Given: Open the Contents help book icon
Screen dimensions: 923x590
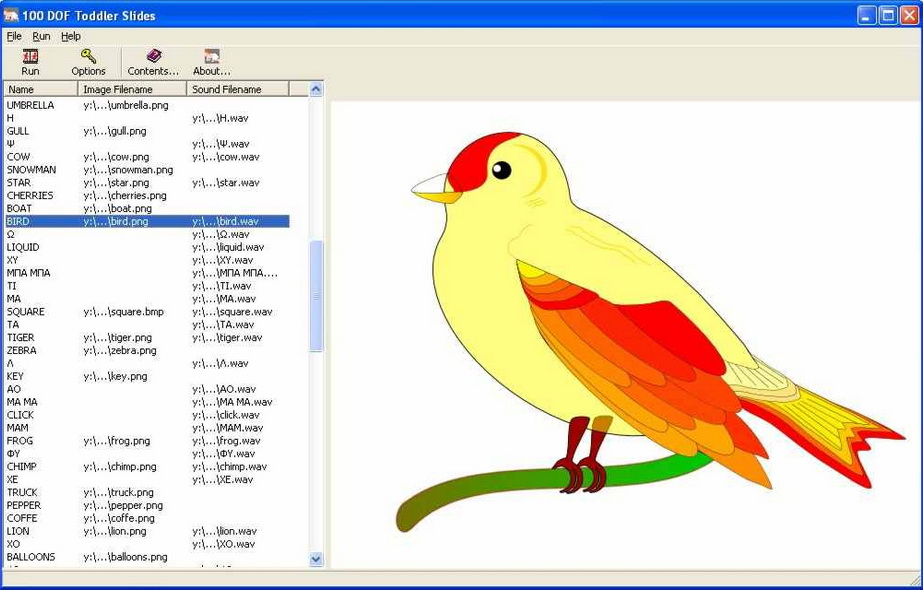Looking at the screenshot, I should point(153,62).
